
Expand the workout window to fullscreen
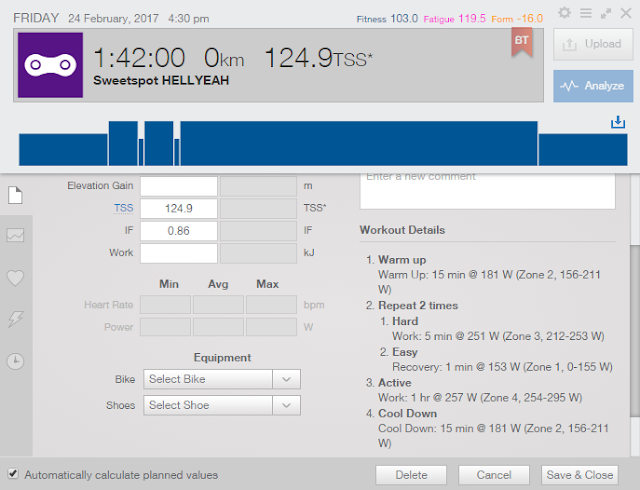pos(606,13)
